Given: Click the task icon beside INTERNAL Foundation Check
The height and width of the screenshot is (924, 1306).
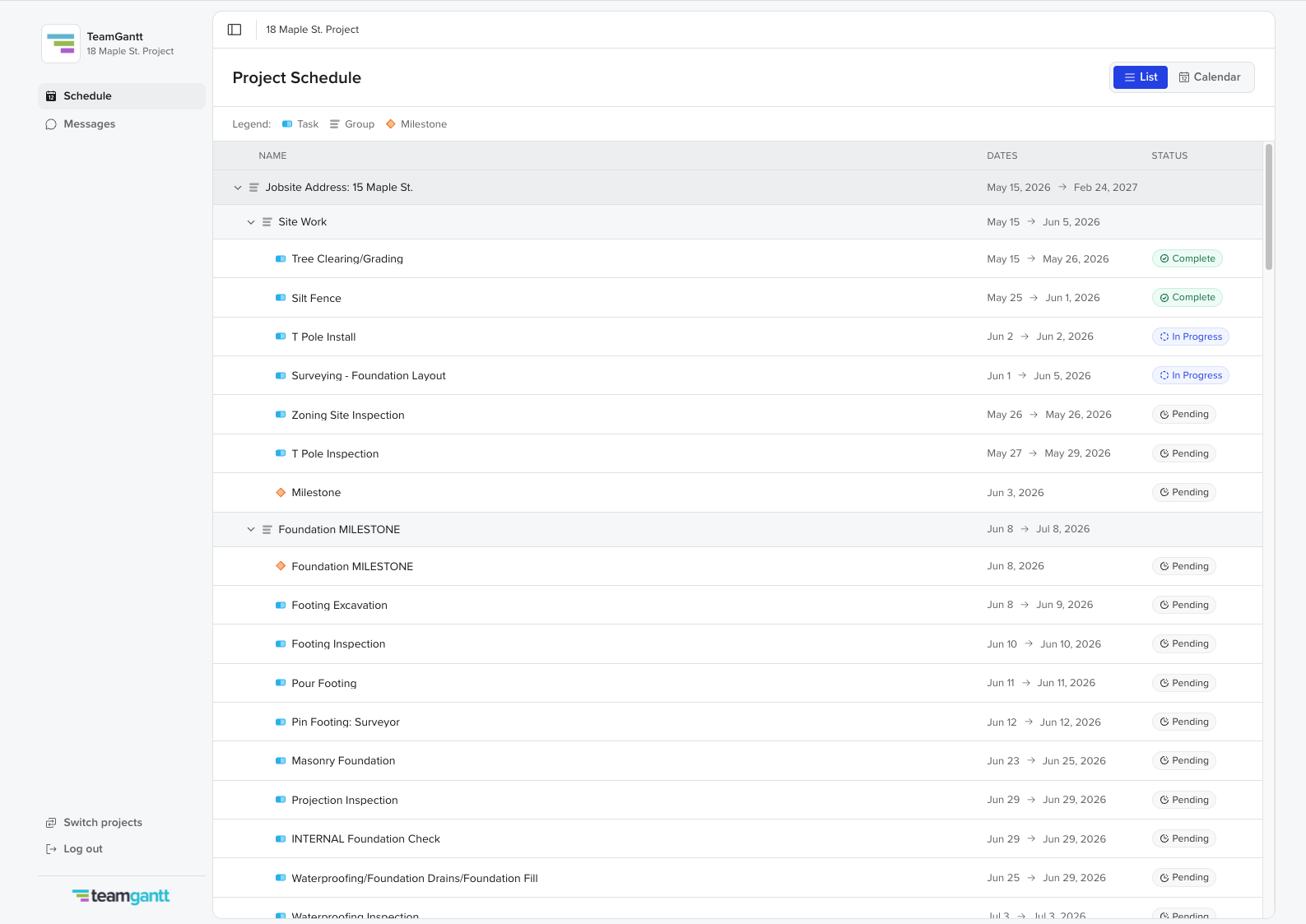Looking at the screenshot, I should click(x=281, y=839).
